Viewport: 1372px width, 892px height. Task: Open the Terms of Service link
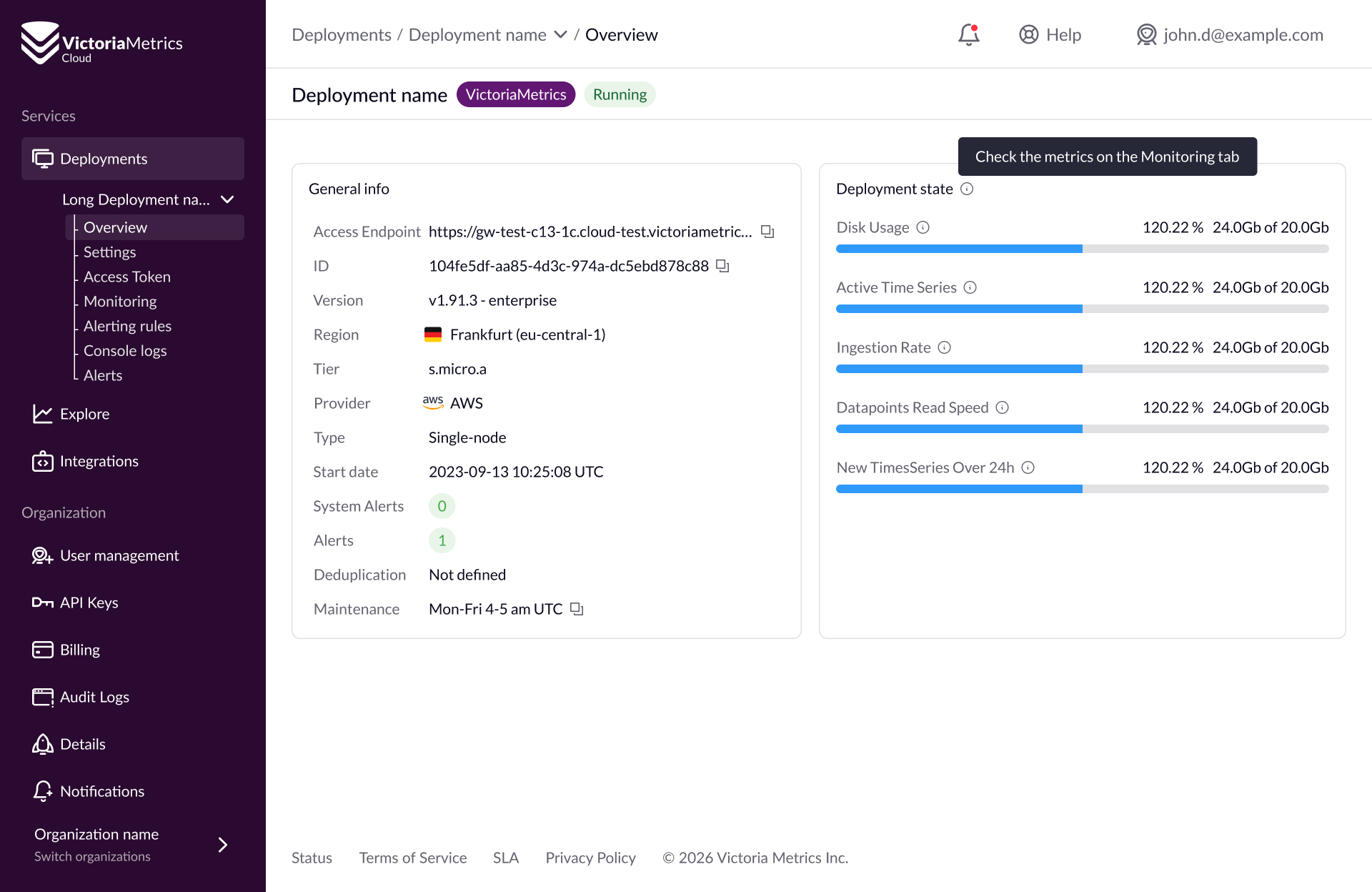coord(412,858)
